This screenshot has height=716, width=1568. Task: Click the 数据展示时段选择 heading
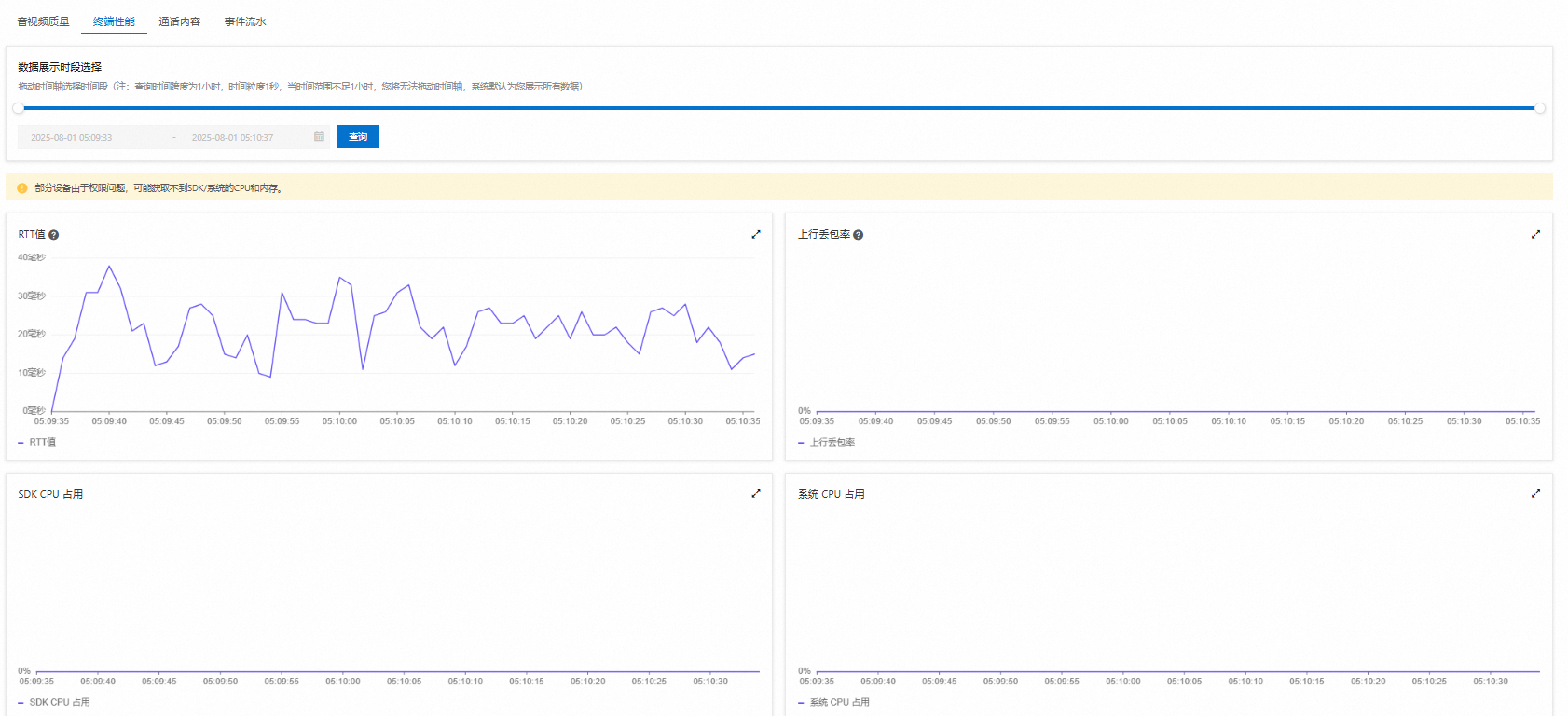coord(60,67)
